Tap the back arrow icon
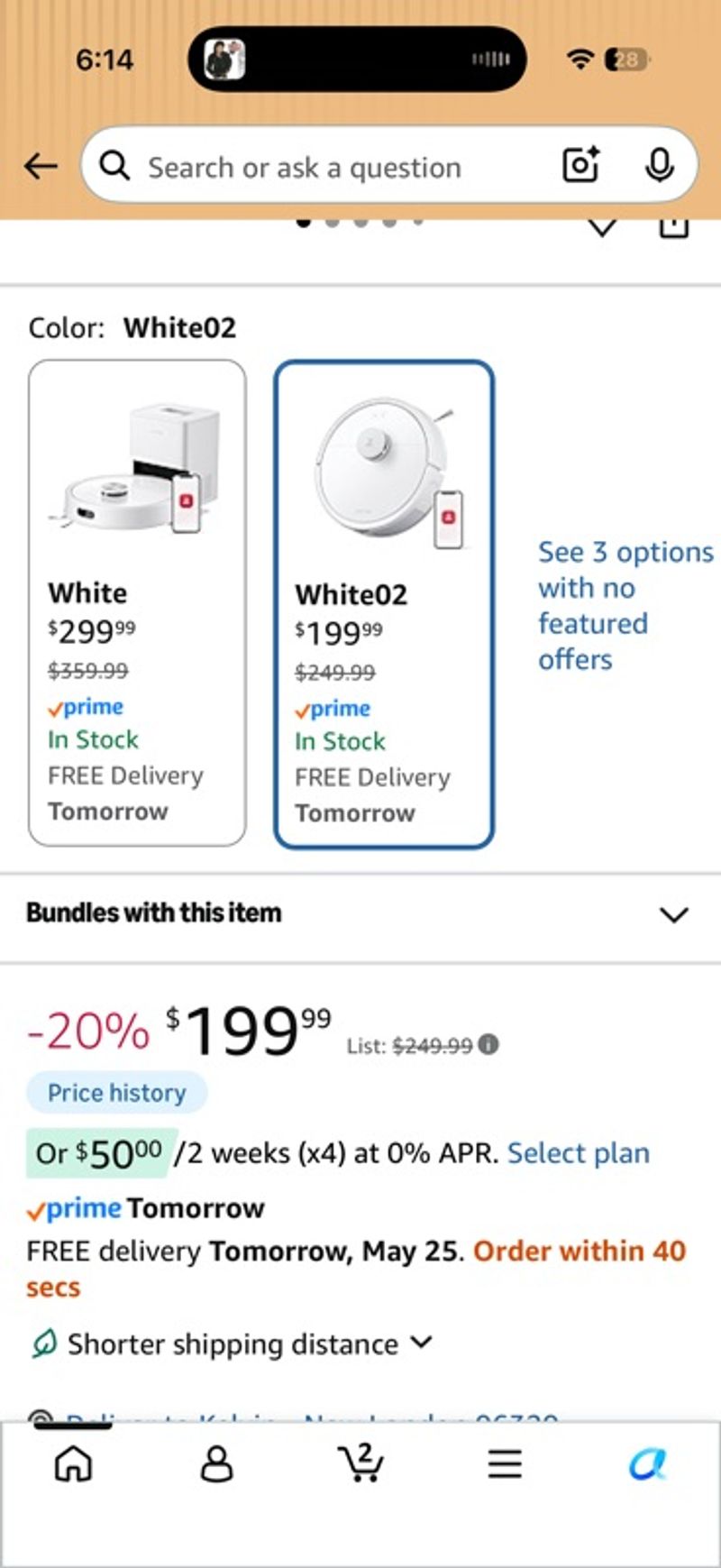 [x=41, y=166]
